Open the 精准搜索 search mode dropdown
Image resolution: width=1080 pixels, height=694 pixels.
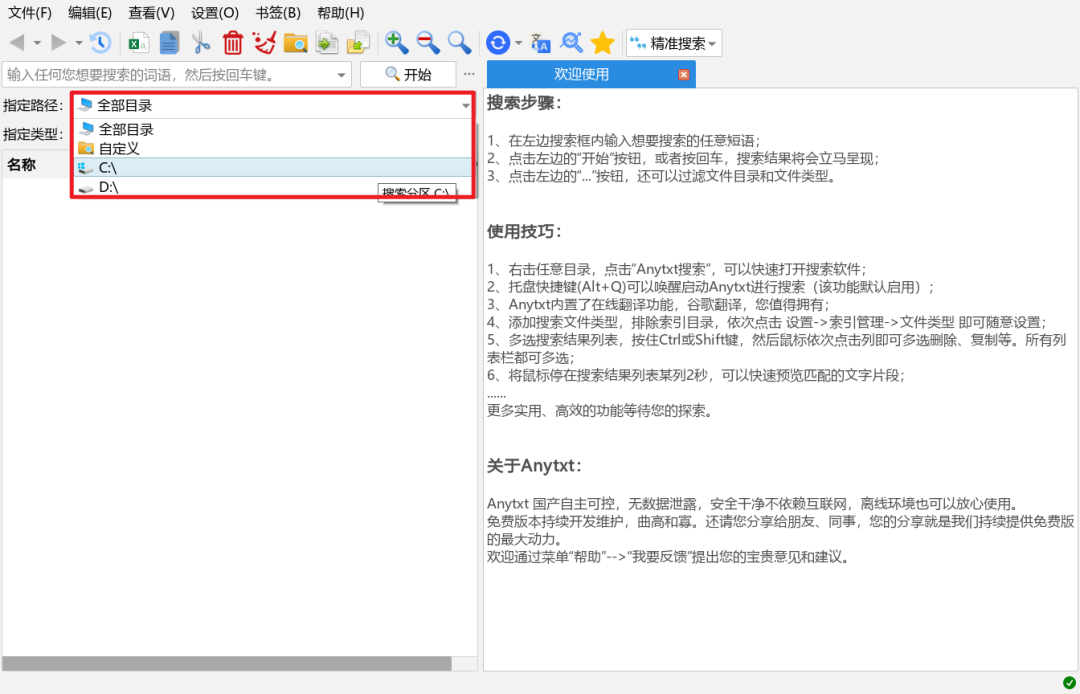click(674, 43)
